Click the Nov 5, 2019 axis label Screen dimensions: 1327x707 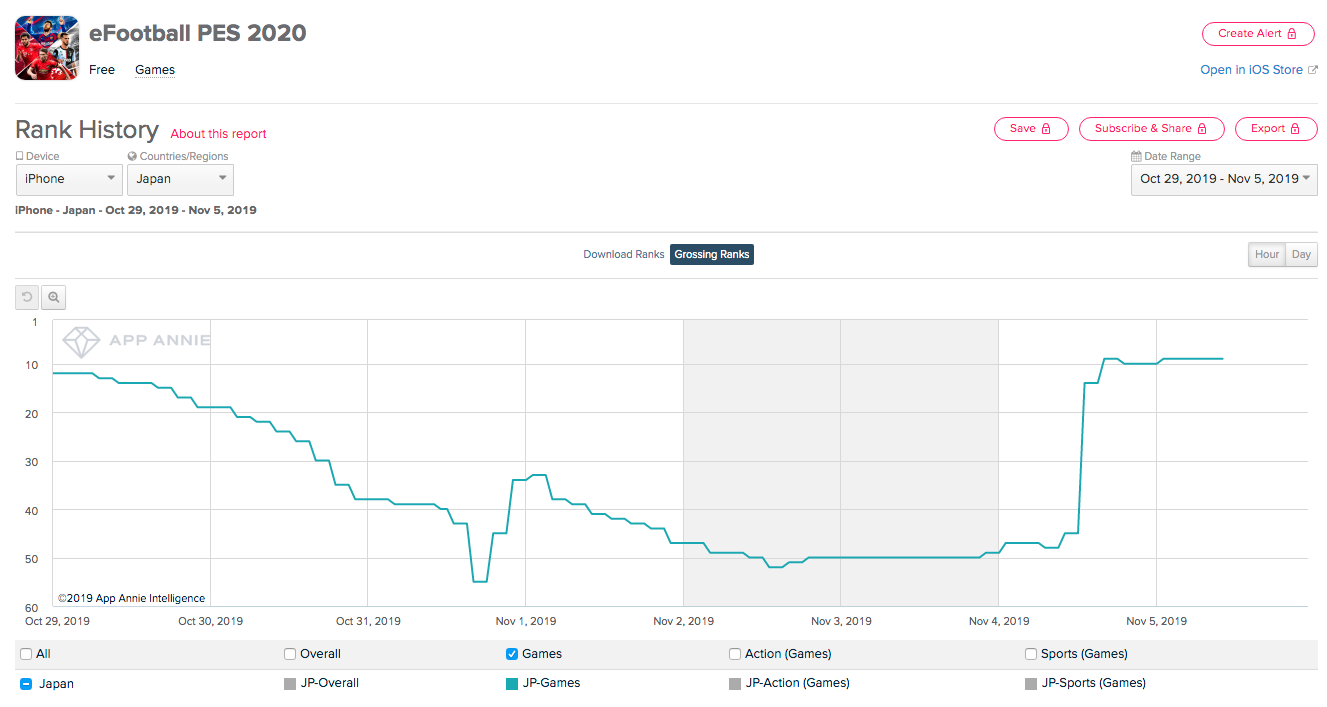(1156, 621)
